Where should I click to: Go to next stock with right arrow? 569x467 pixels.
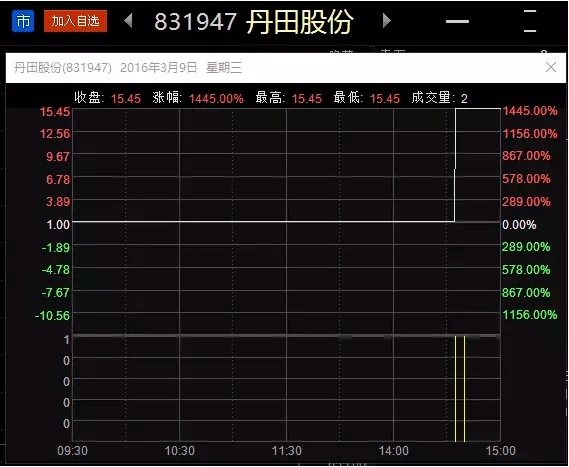click(387, 21)
